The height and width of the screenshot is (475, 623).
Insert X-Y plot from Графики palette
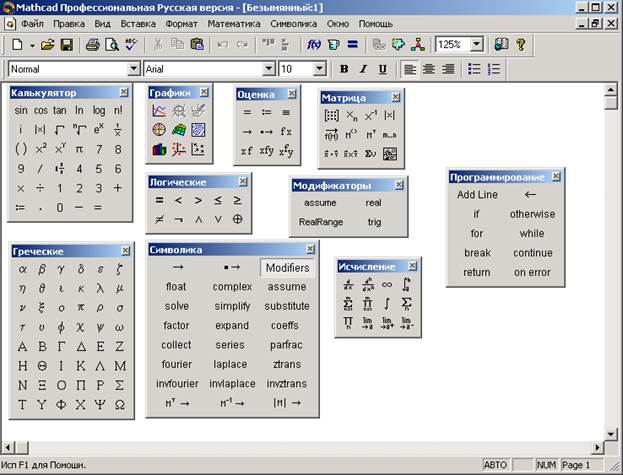tap(159, 111)
